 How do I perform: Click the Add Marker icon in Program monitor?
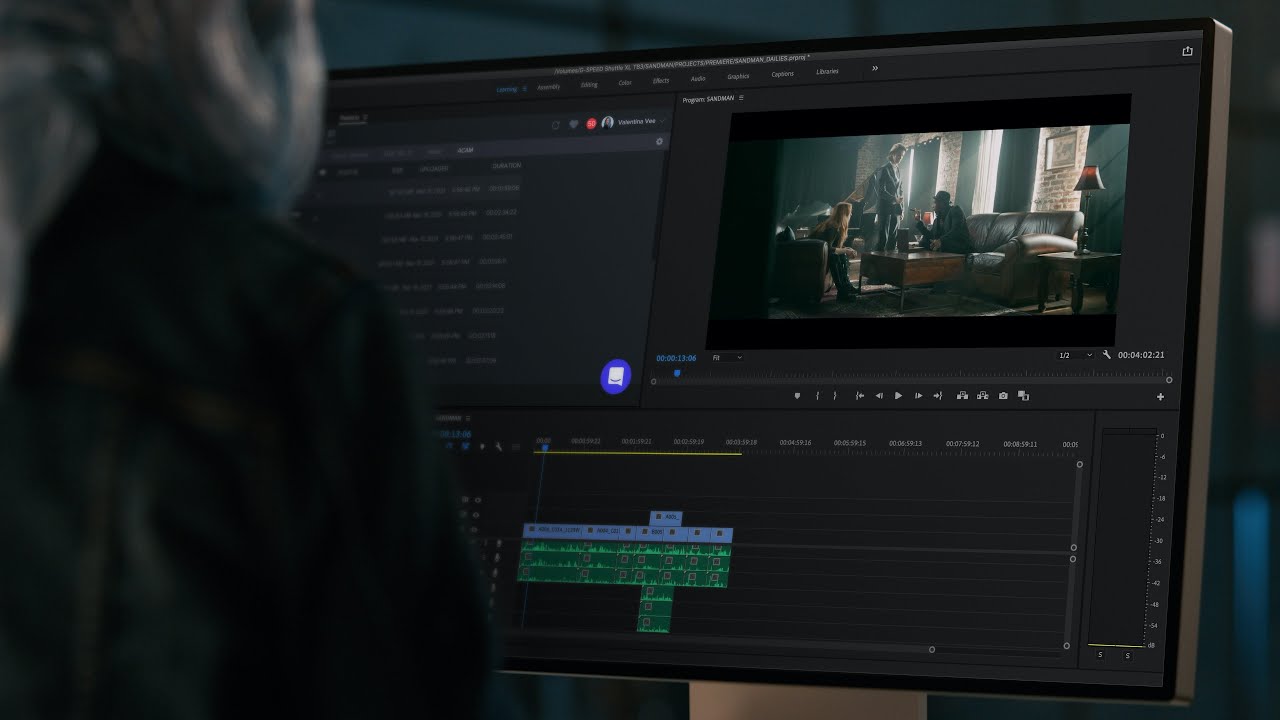point(797,396)
